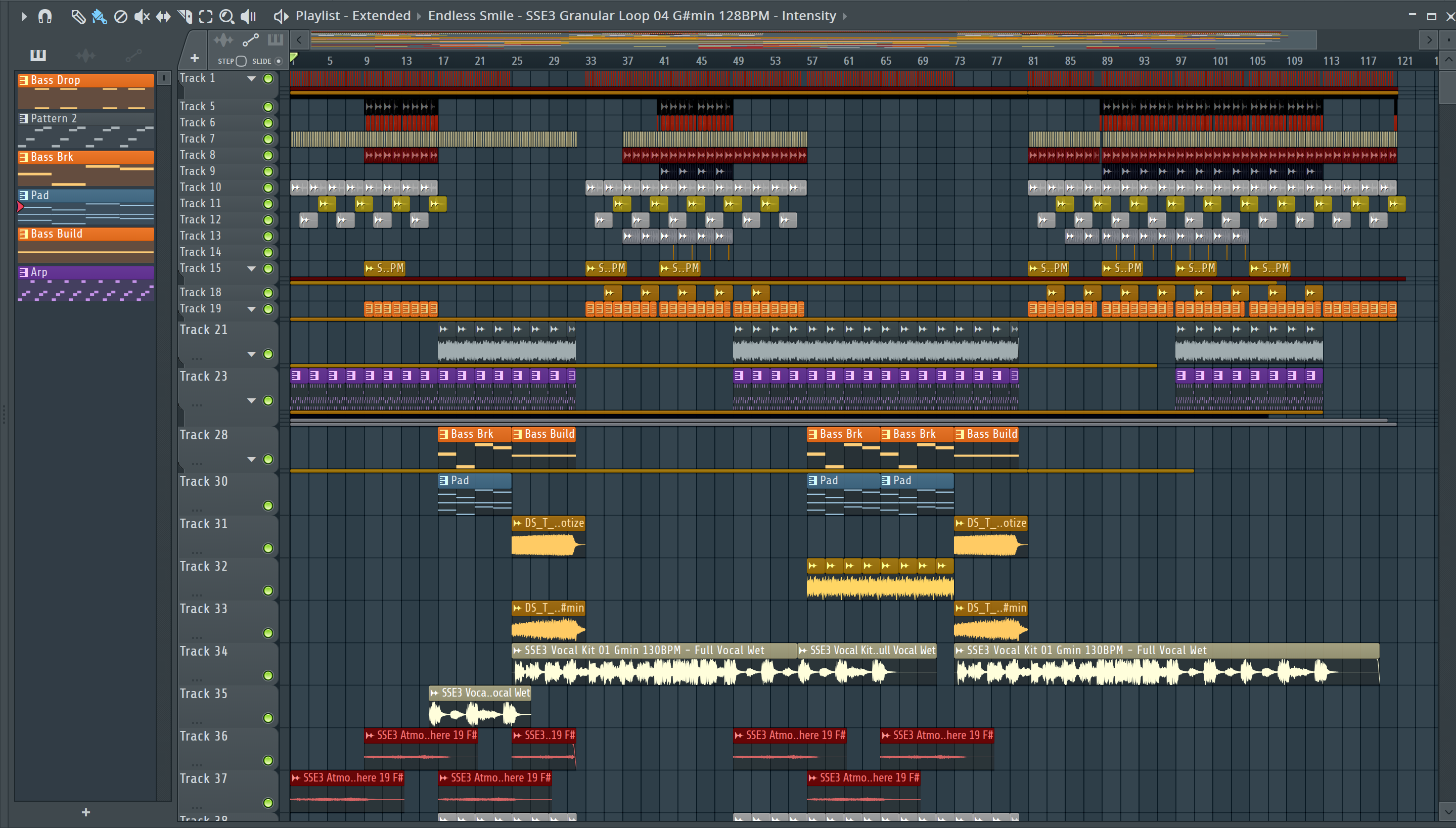
Task: Select the Mute tool
Action: point(142,17)
